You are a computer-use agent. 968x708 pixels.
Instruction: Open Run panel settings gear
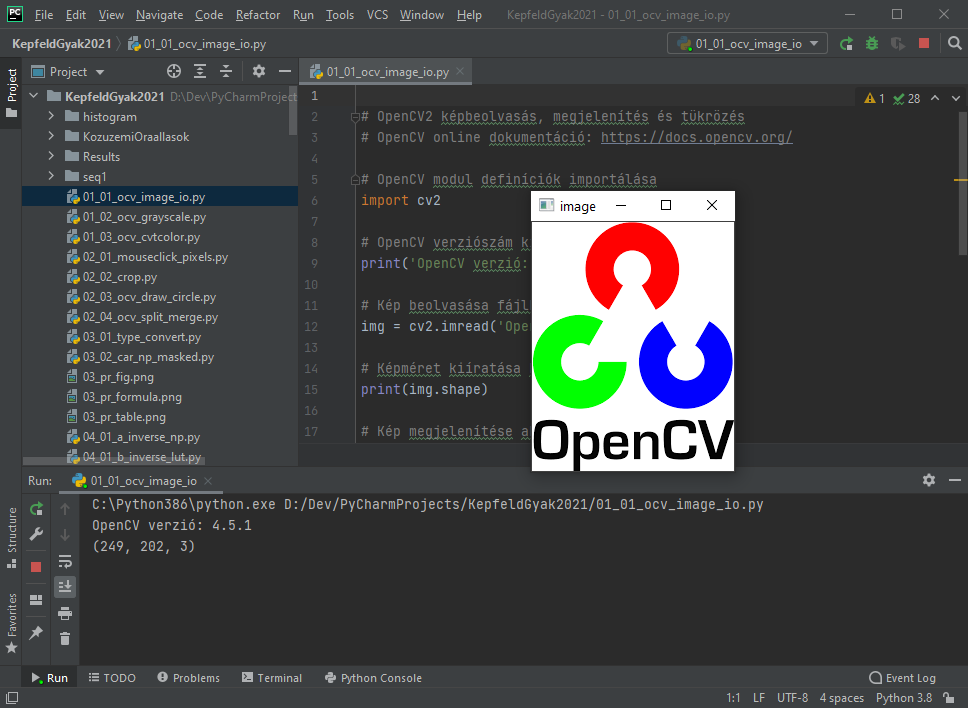pos(928,480)
